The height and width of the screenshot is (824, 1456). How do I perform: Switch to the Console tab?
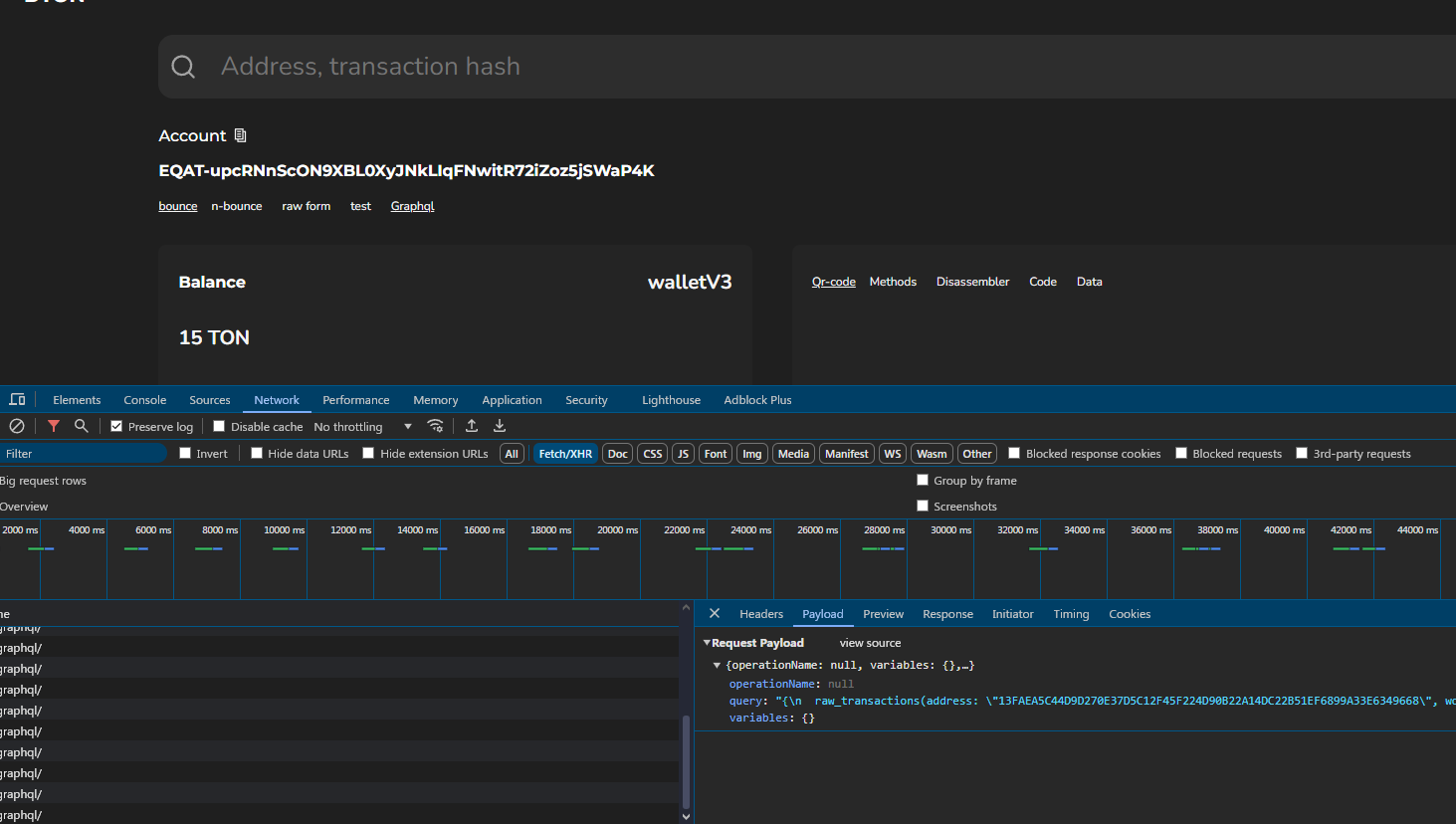(144, 400)
